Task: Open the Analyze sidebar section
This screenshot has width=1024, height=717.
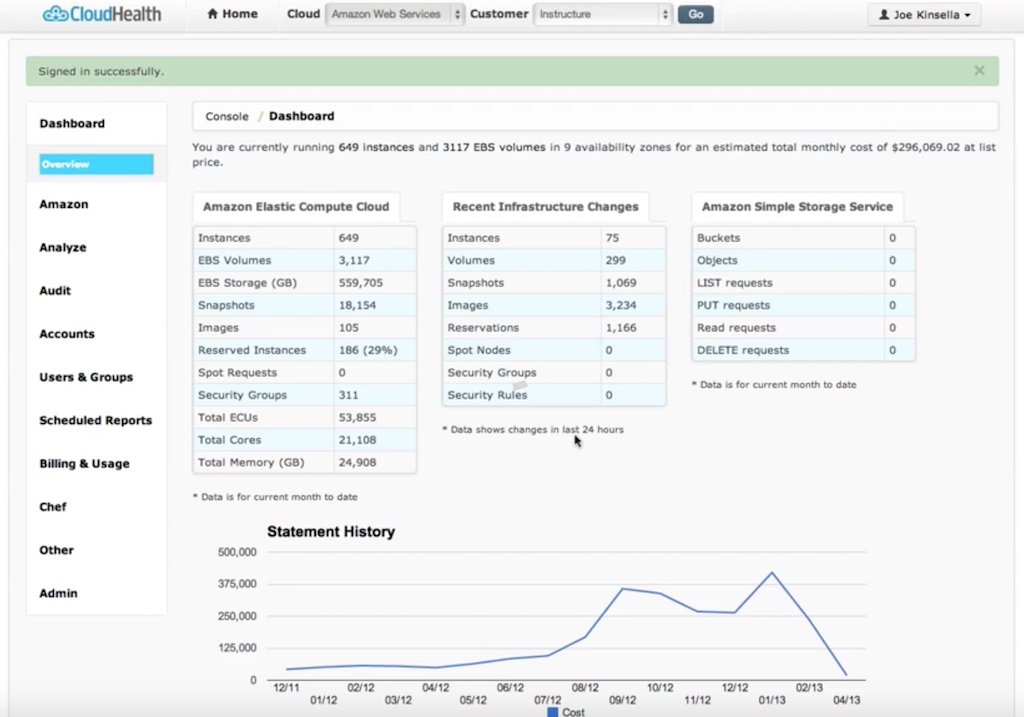Action: [x=63, y=247]
